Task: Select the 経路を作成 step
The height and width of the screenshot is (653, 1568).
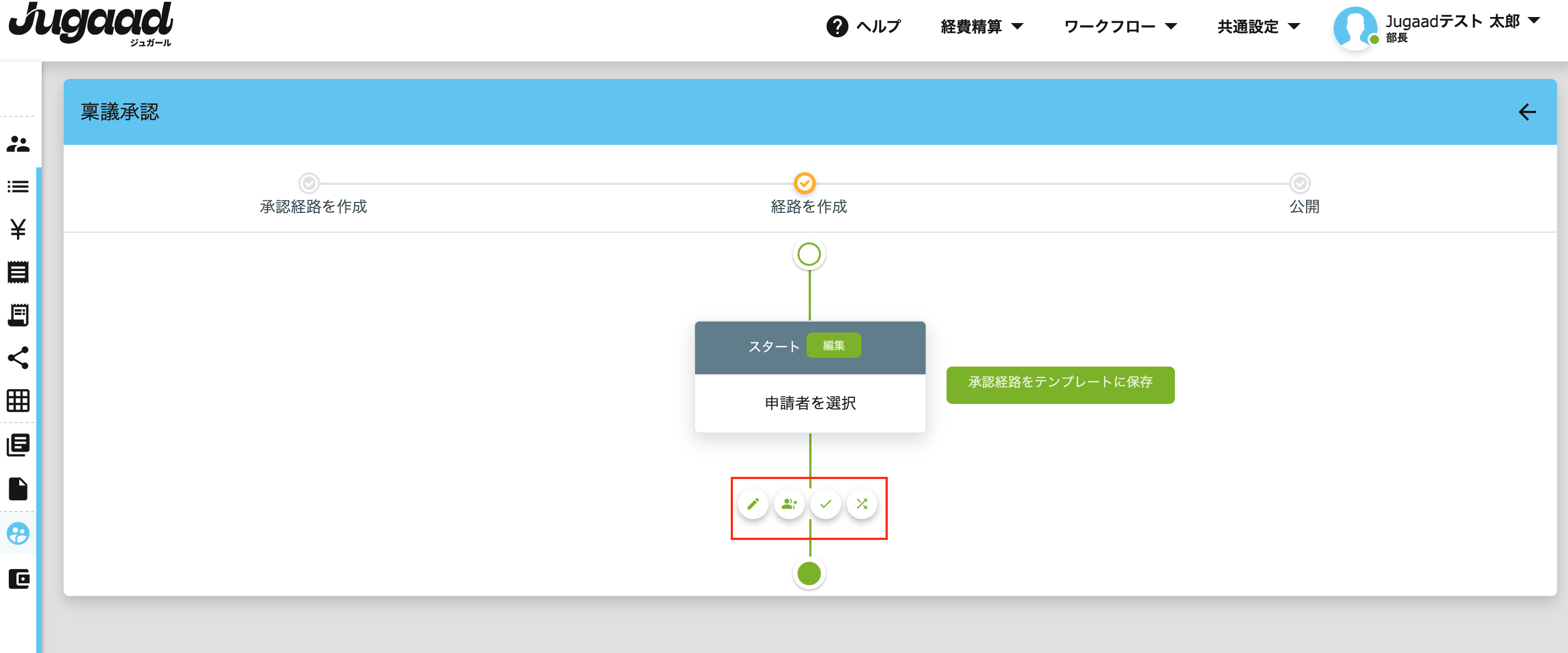Action: pos(808,195)
